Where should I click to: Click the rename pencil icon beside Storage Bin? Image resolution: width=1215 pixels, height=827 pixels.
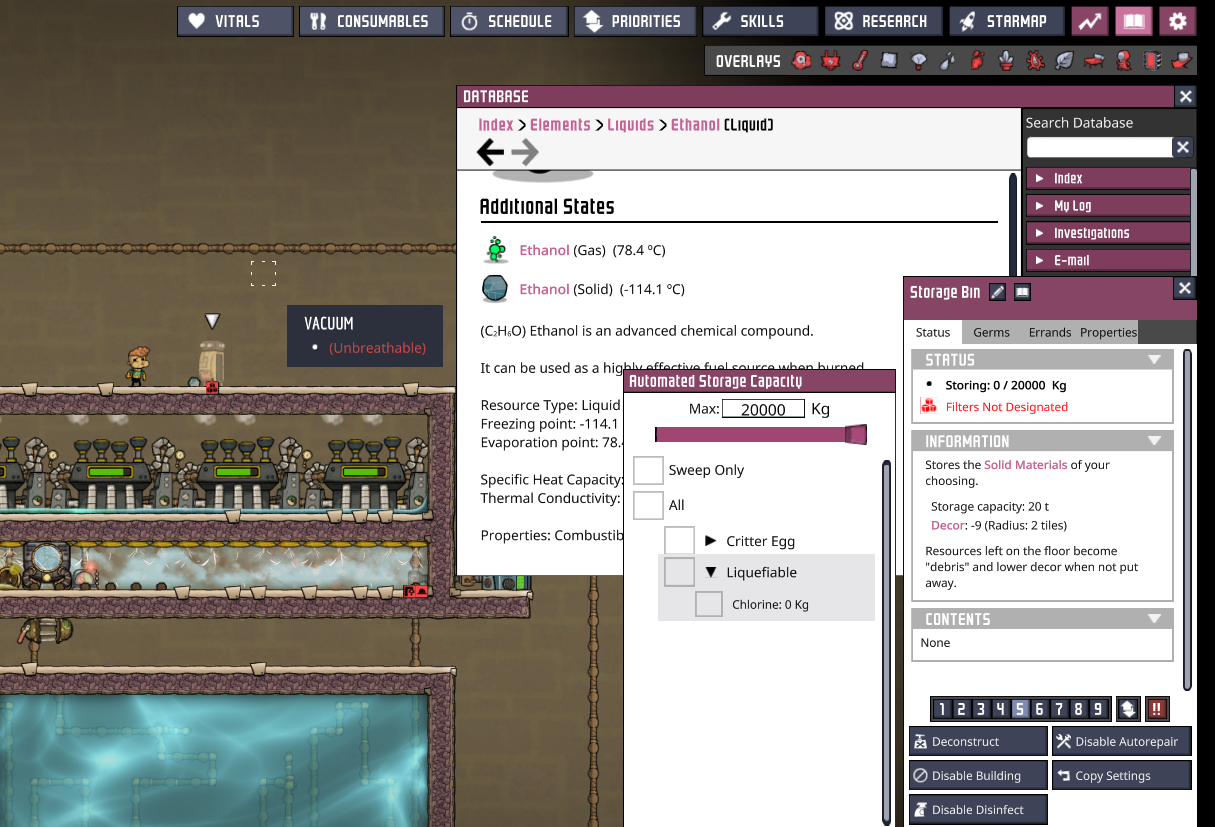point(997,292)
